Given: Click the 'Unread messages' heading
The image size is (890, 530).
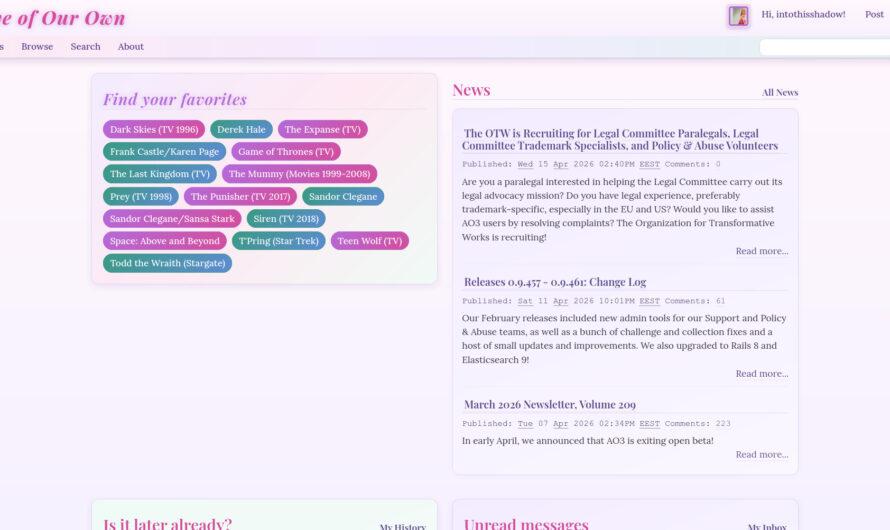Looking at the screenshot, I should (526, 523).
